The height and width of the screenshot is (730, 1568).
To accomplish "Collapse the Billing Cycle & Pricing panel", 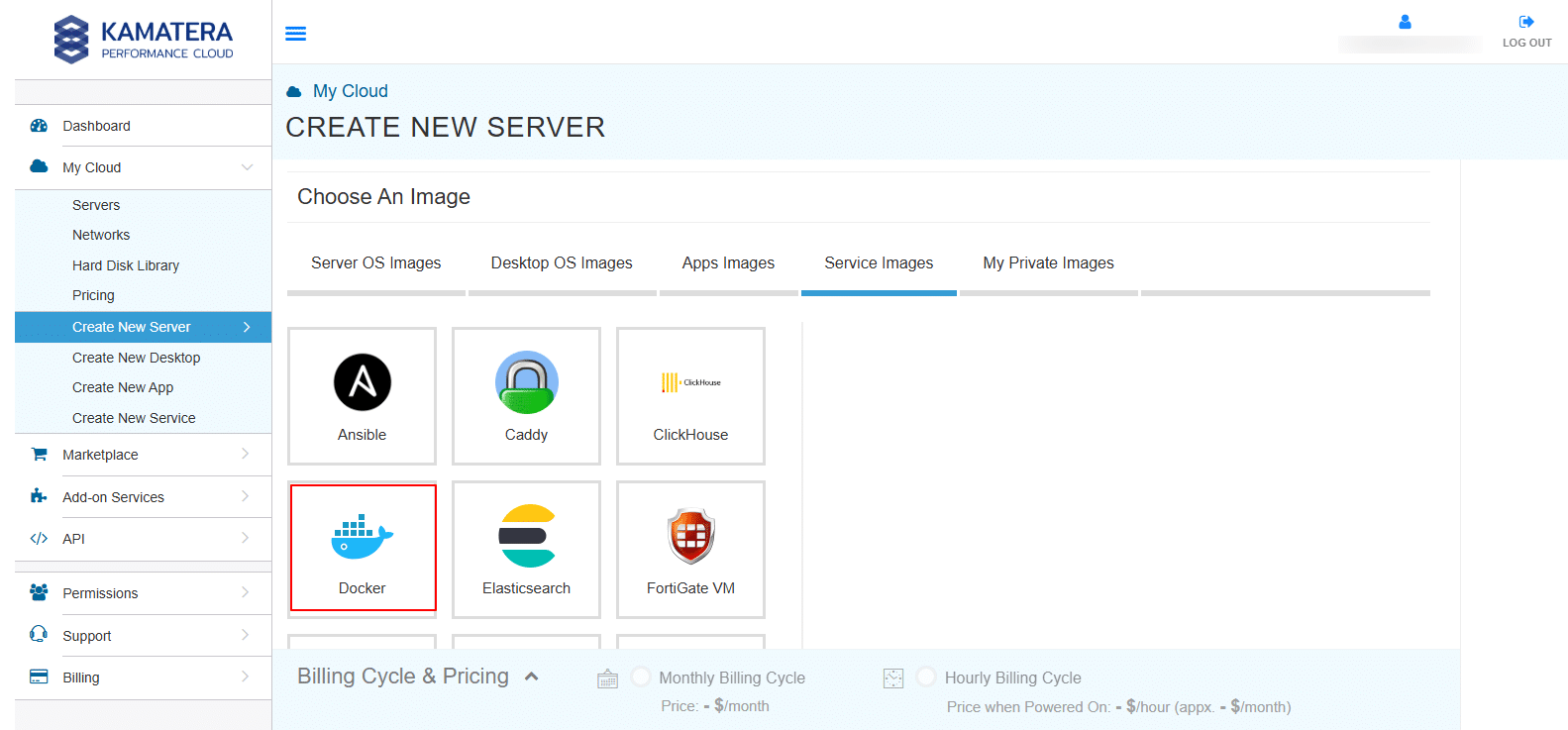I will tap(532, 677).
